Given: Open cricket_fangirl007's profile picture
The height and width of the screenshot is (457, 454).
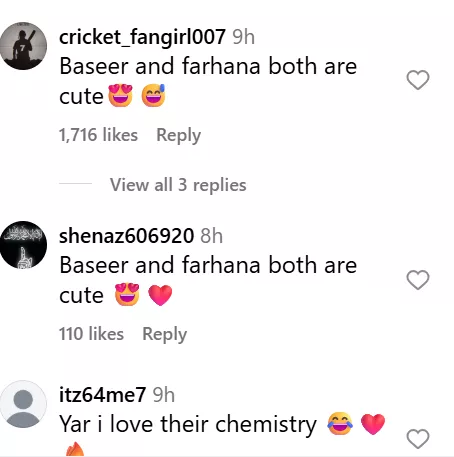Looking at the screenshot, I should tap(23, 46).
